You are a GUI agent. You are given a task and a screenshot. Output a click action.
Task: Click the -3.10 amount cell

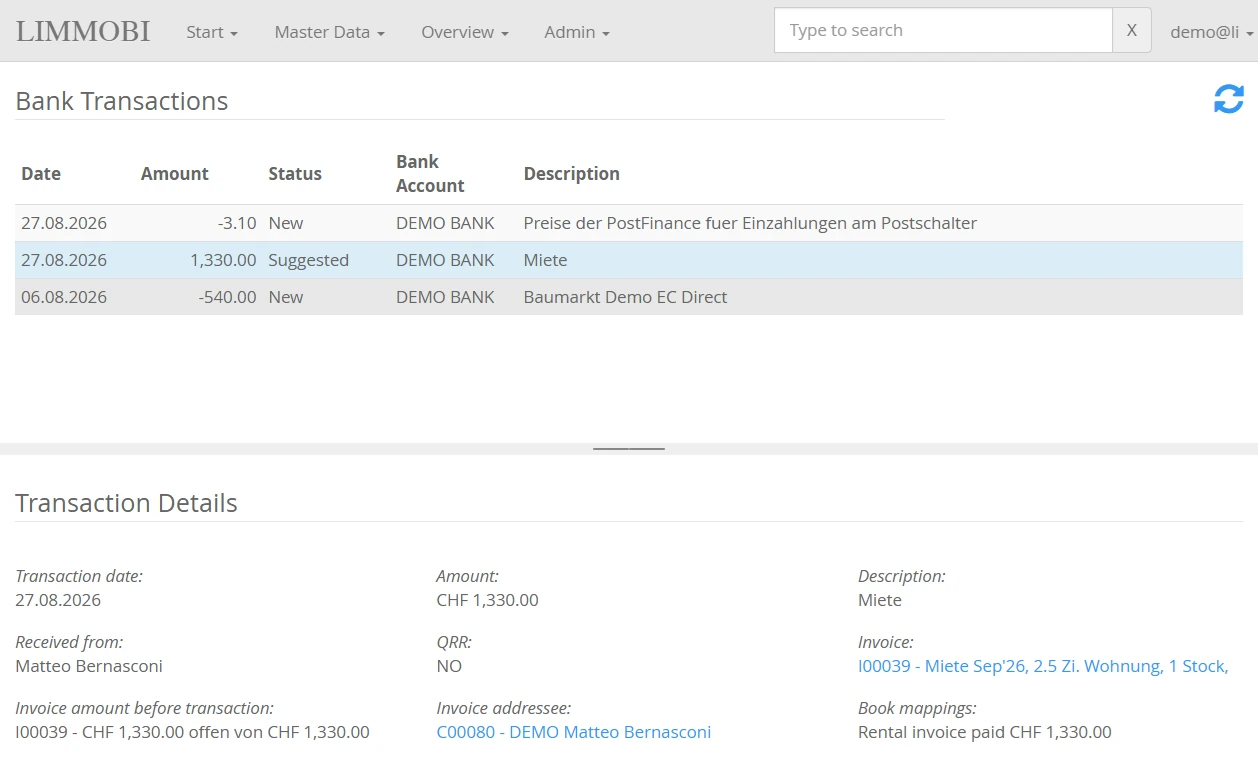pyautogui.click(x=237, y=223)
